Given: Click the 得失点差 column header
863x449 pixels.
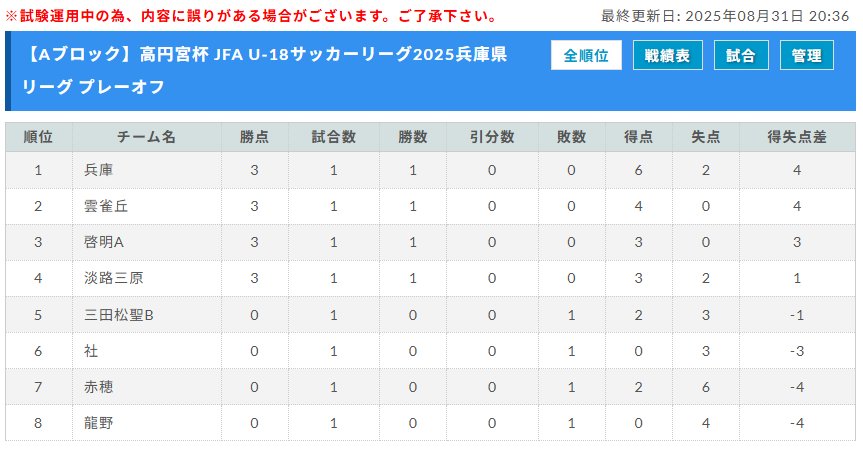Looking at the screenshot, I should click(797, 137).
